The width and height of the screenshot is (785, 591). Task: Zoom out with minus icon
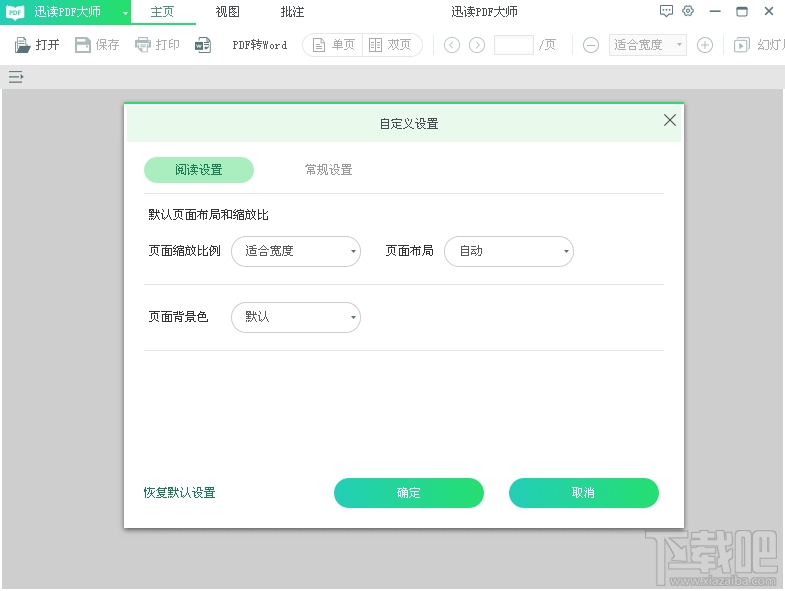591,45
